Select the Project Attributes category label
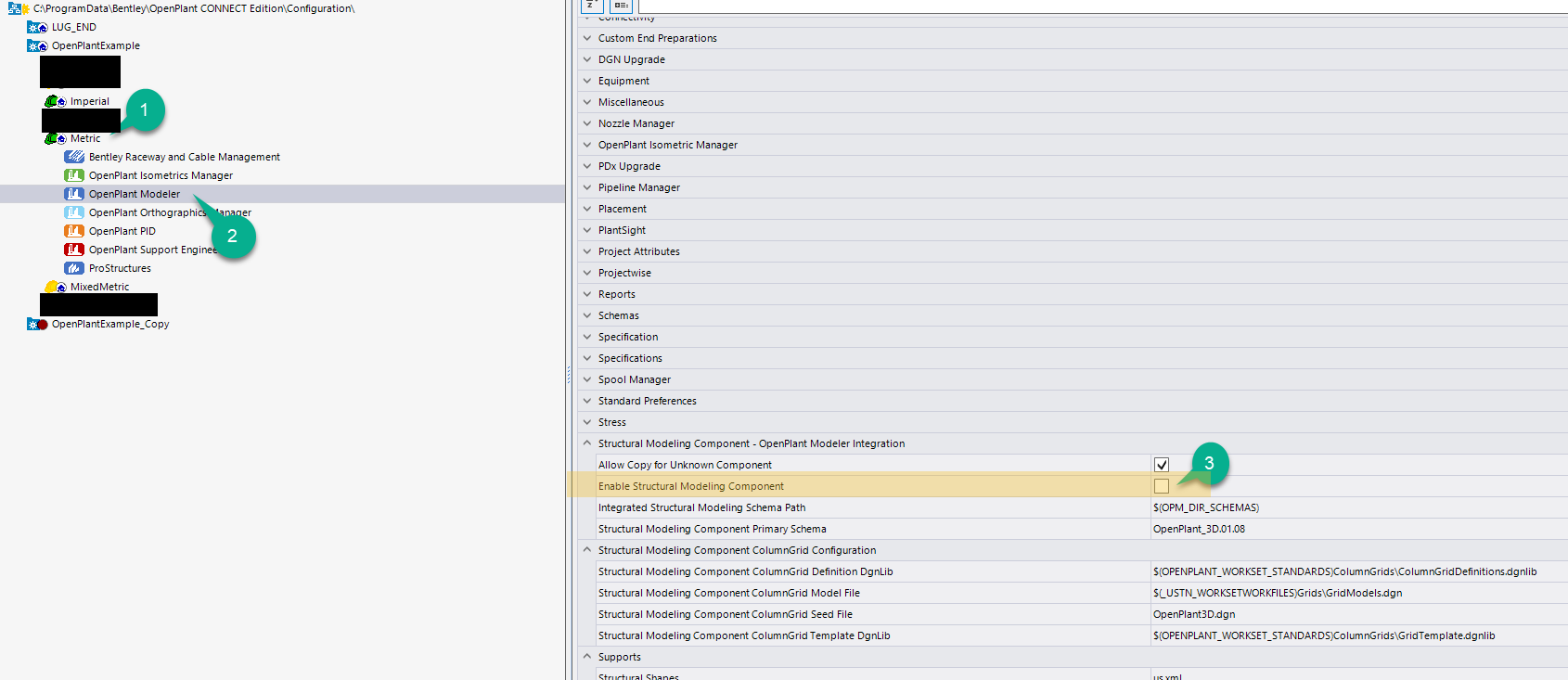1568x680 pixels. click(639, 251)
